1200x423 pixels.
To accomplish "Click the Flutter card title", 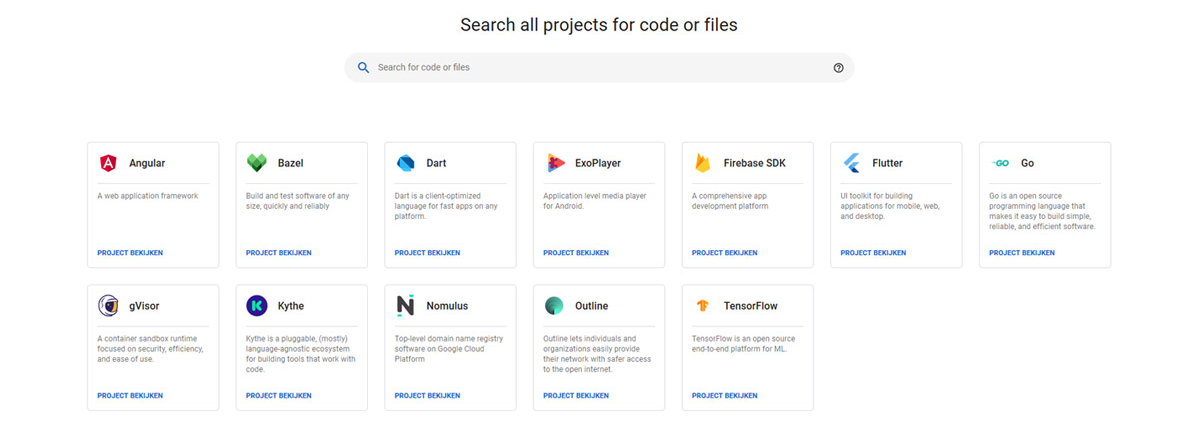I will (x=887, y=163).
